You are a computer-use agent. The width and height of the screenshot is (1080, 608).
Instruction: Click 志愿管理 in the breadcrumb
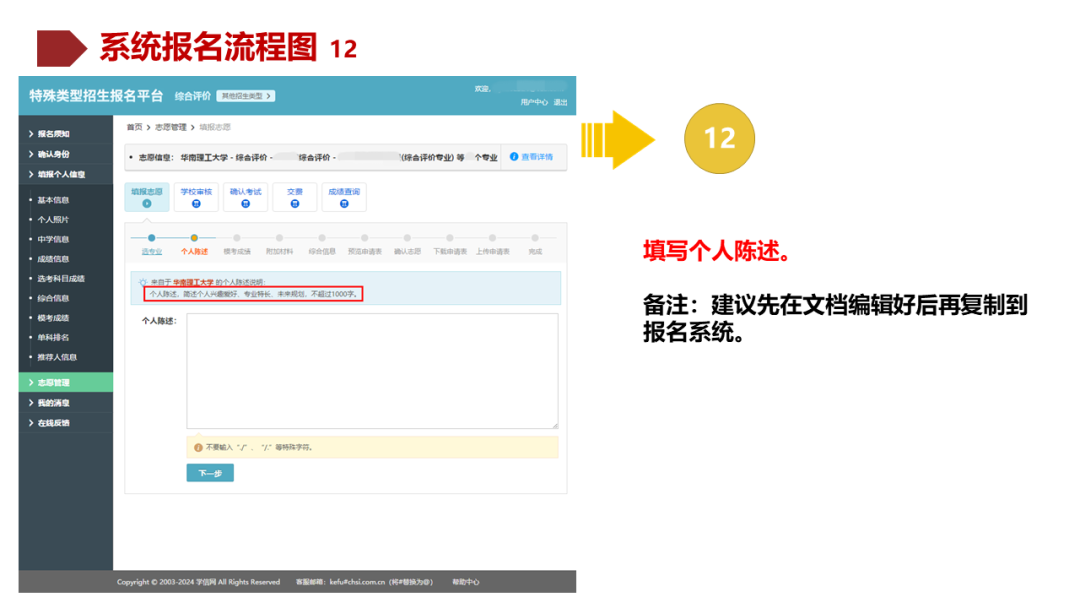click(x=170, y=127)
